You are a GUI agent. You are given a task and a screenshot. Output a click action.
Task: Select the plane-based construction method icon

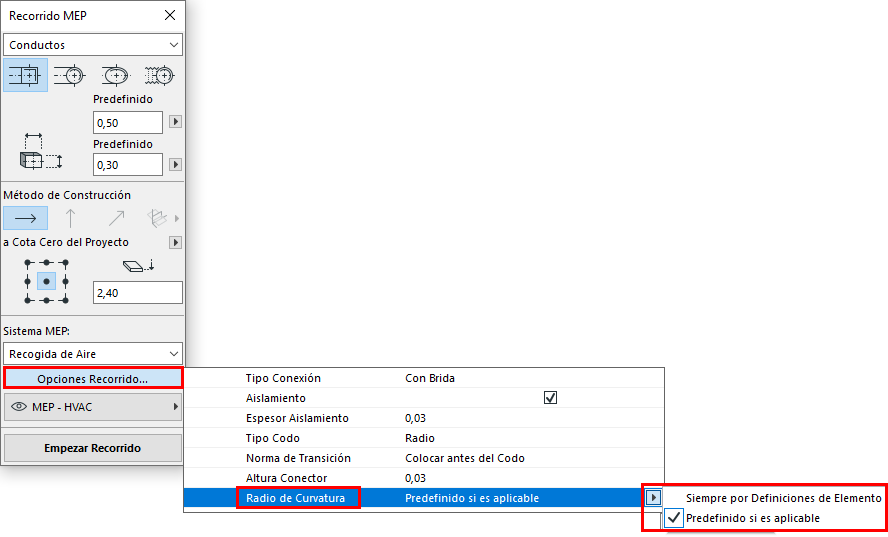pyautogui.click(x=157, y=218)
